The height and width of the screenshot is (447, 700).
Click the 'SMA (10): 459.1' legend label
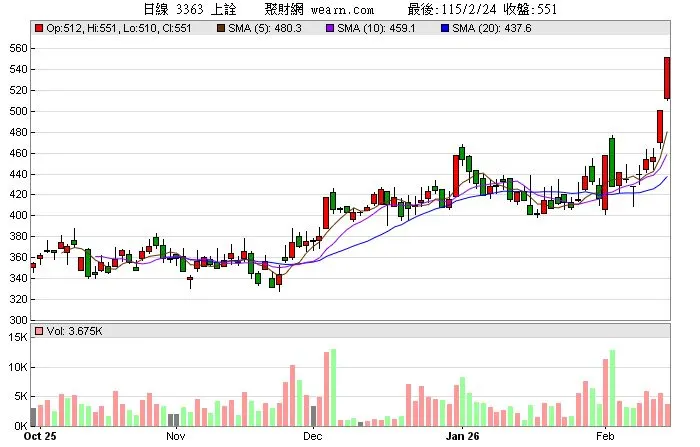coord(376,28)
